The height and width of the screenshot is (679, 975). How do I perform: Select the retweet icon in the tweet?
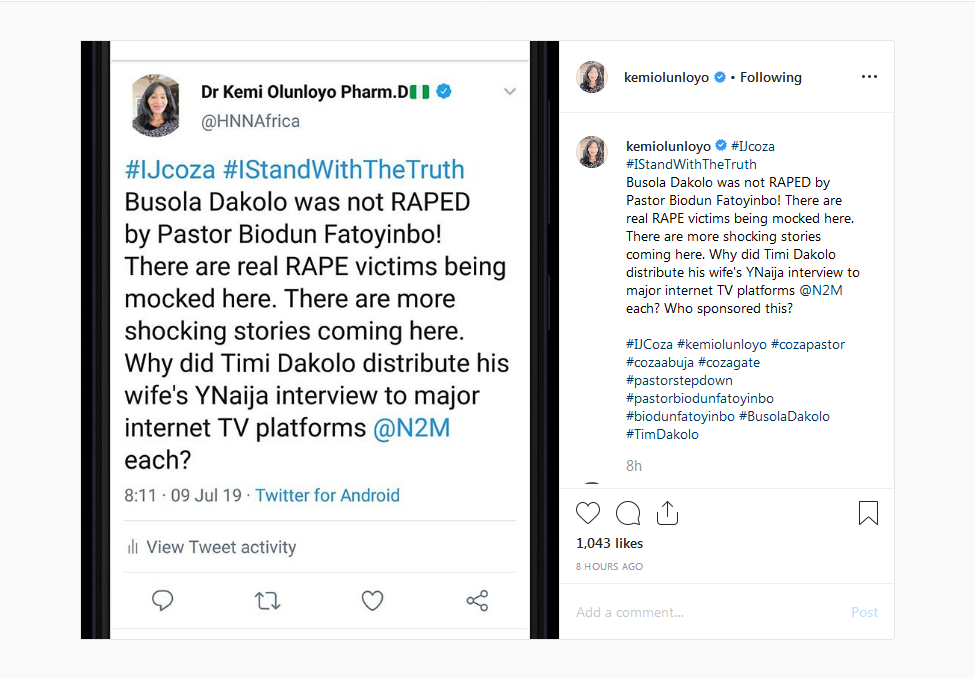click(267, 600)
